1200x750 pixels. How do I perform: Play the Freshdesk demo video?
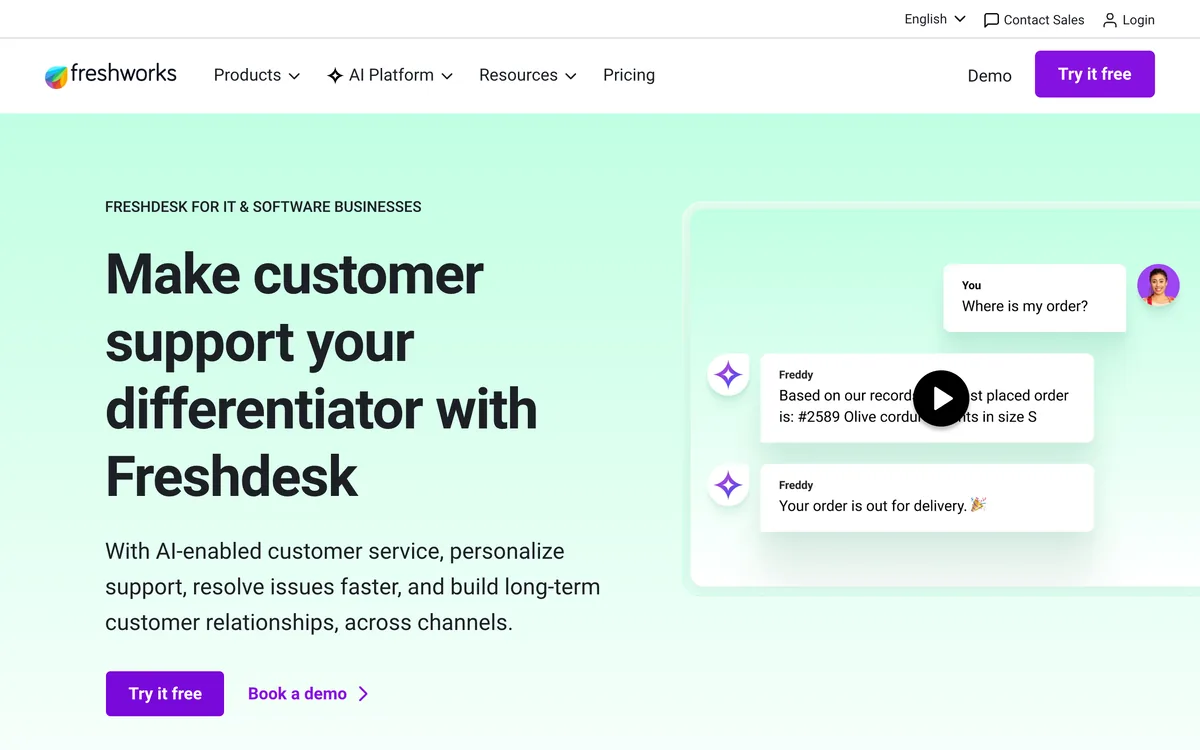click(941, 398)
